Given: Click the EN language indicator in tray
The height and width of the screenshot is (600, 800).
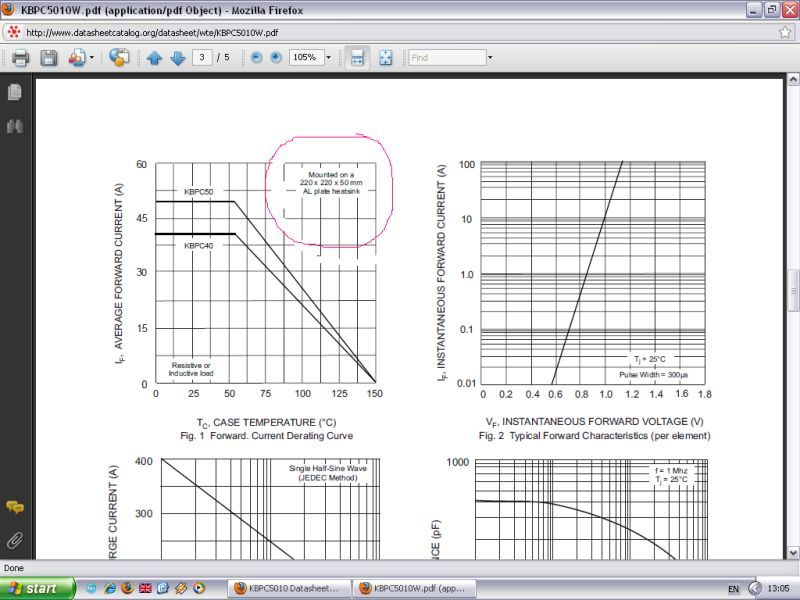Looking at the screenshot, I should coord(733,589).
